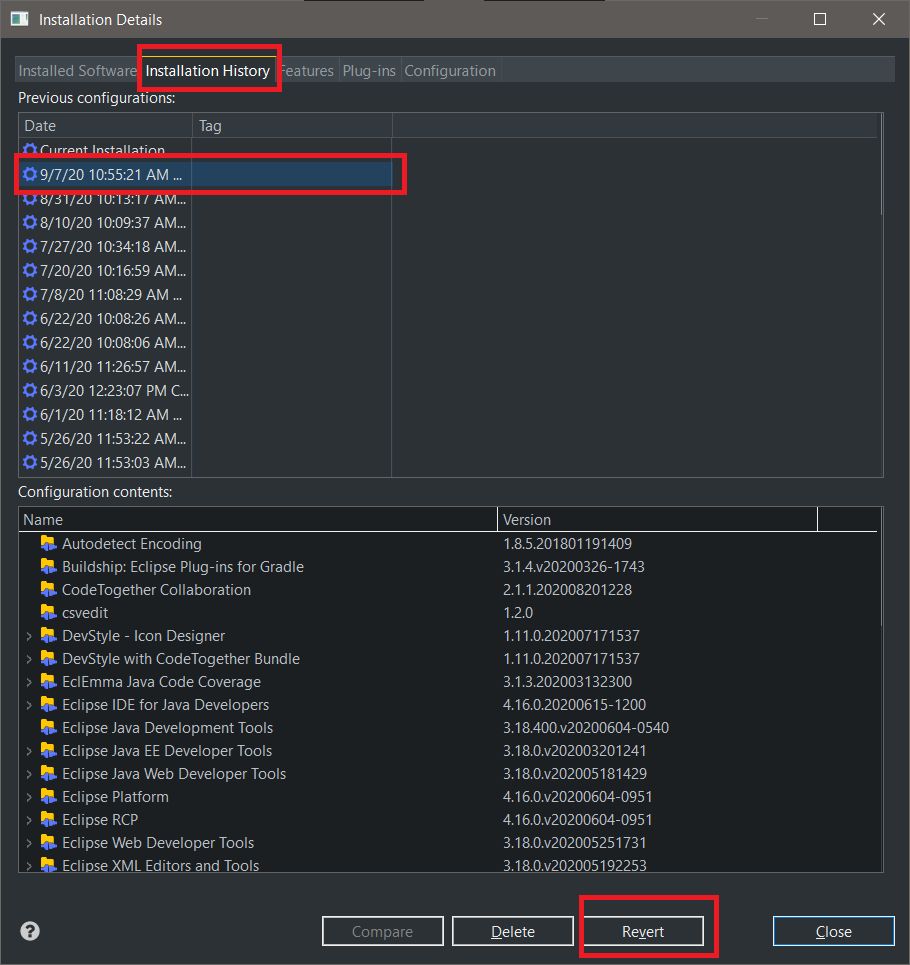The image size is (910, 965).
Task: Expand the Eclipse Platform node
Action: click(29, 797)
